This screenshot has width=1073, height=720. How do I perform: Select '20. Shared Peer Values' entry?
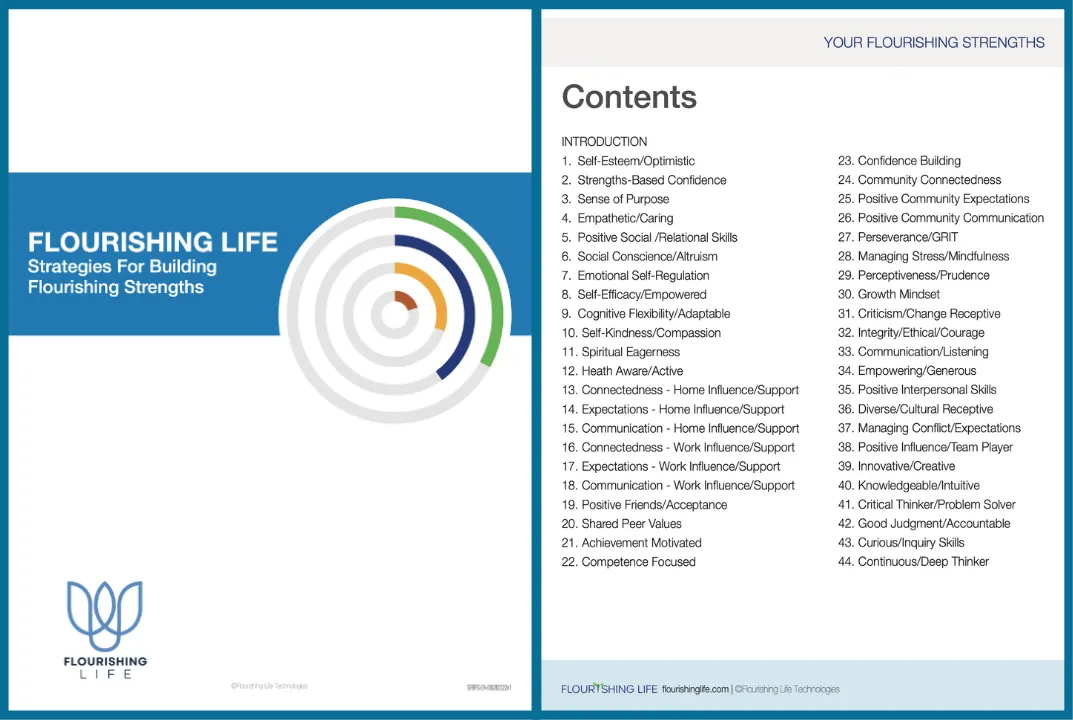click(x=621, y=524)
